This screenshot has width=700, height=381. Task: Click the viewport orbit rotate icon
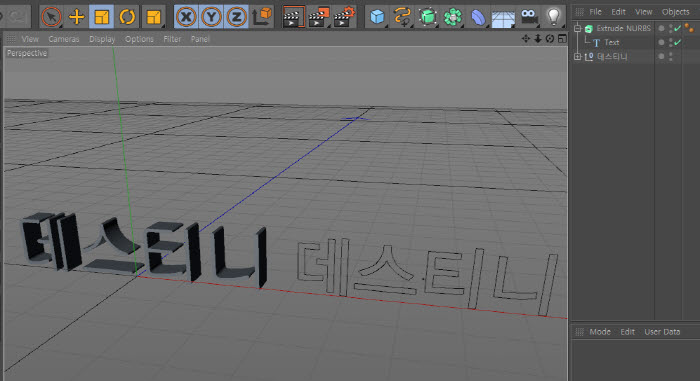(x=550, y=39)
